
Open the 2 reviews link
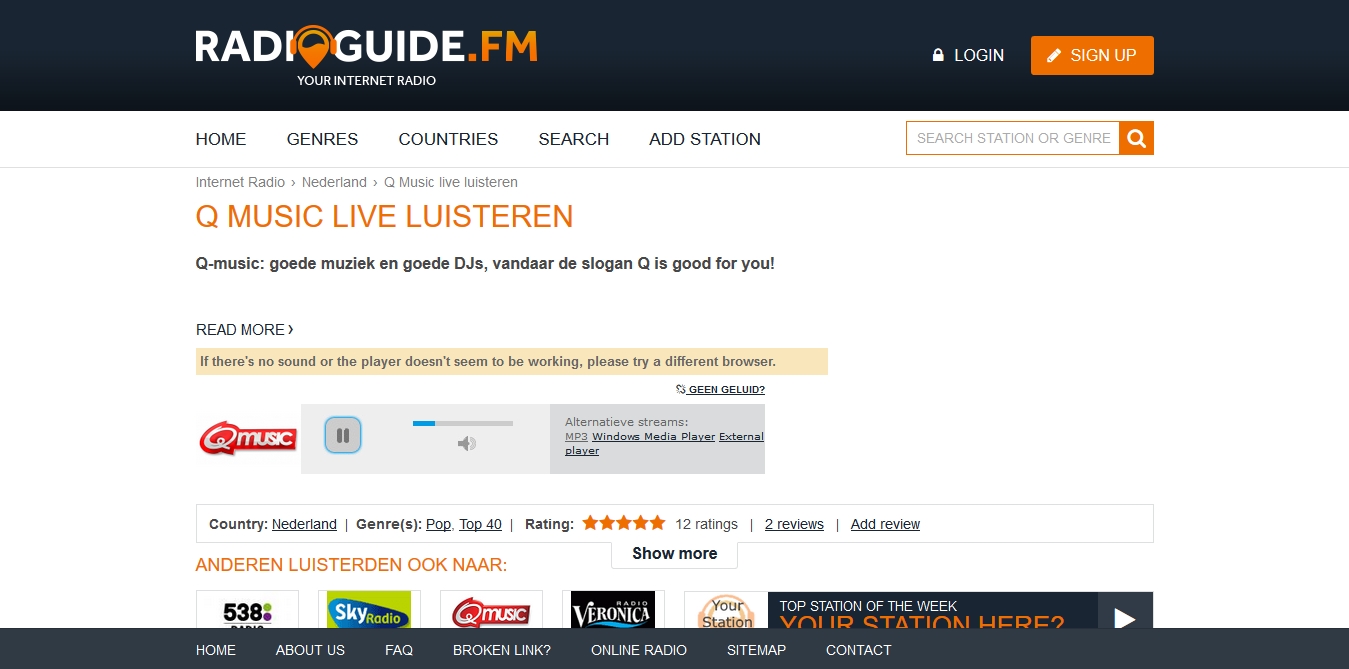pos(794,524)
